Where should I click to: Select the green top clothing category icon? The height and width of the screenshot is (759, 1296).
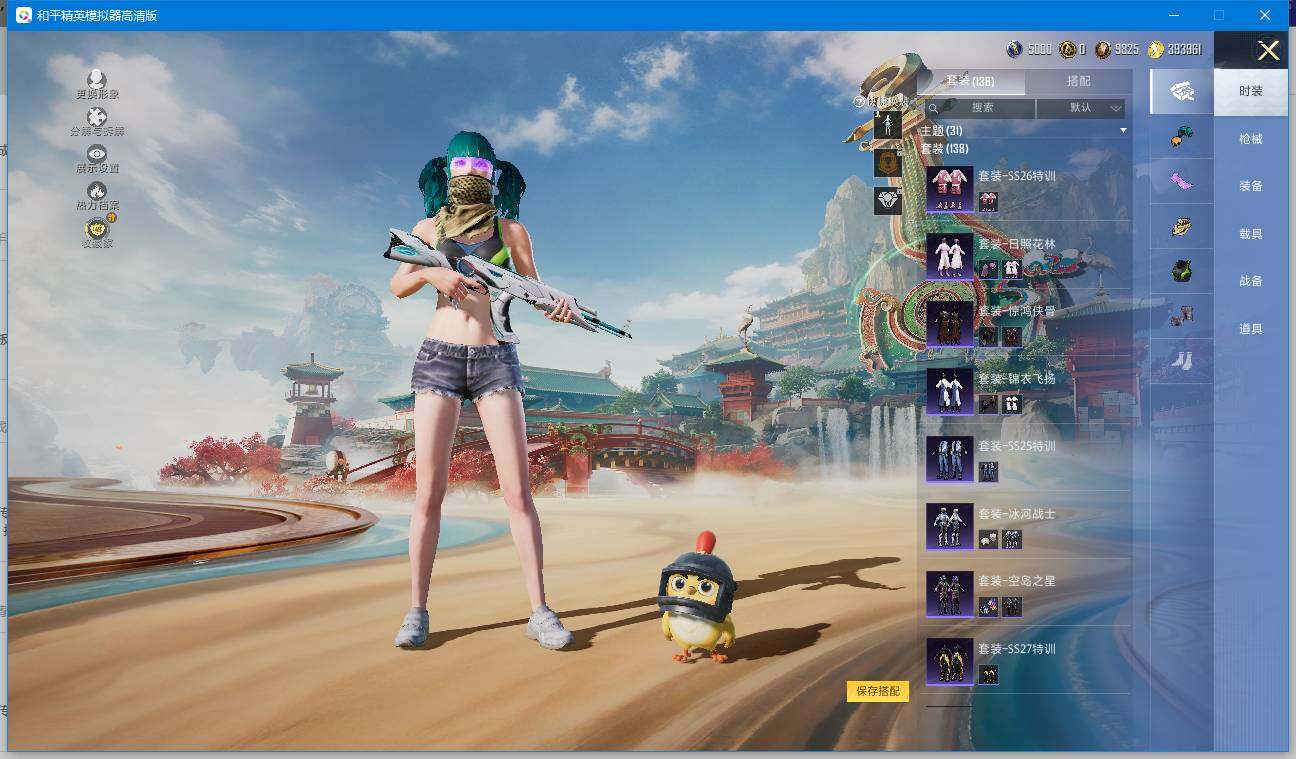[1182, 271]
